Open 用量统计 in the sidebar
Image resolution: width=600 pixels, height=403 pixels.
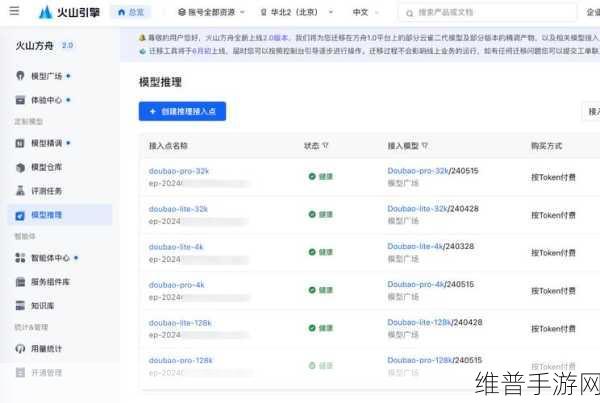tap(46, 349)
